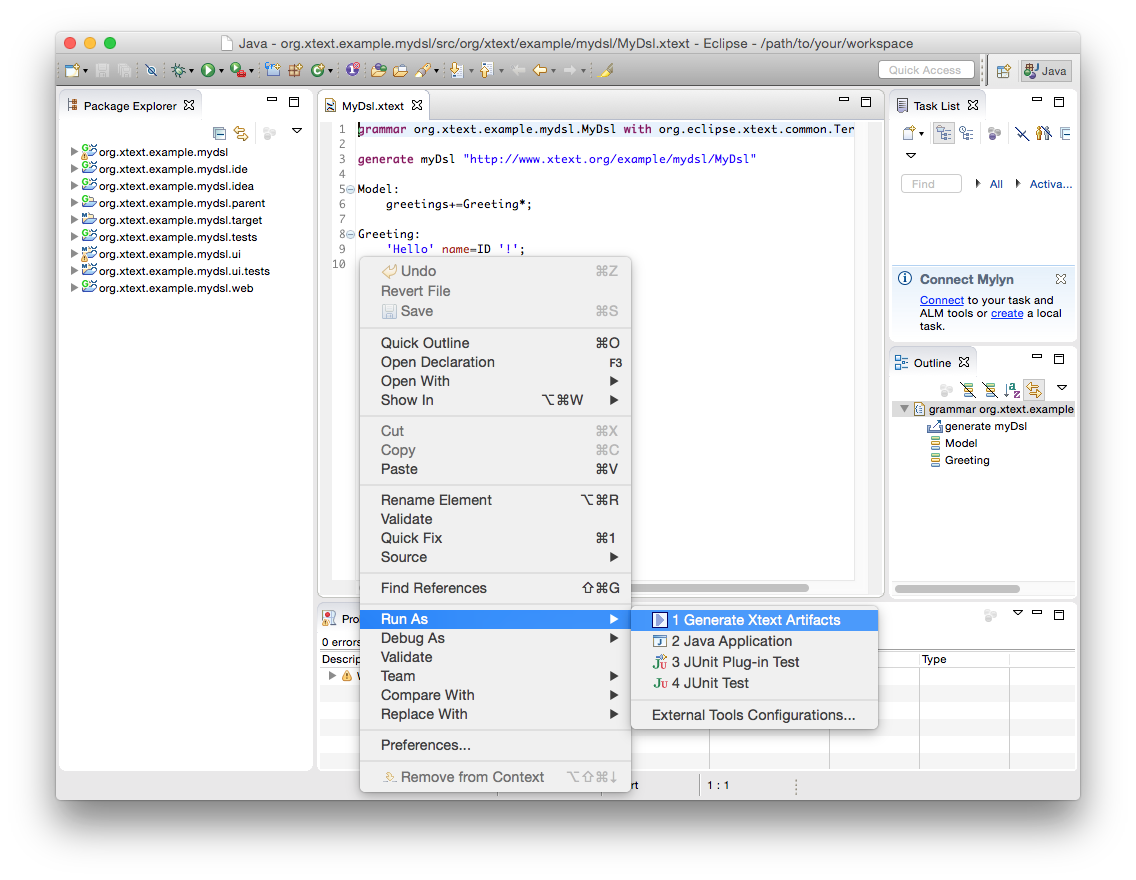Click the Open Perspective icon
The height and width of the screenshot is (880, 1136).
click(x=1003, y=71)
